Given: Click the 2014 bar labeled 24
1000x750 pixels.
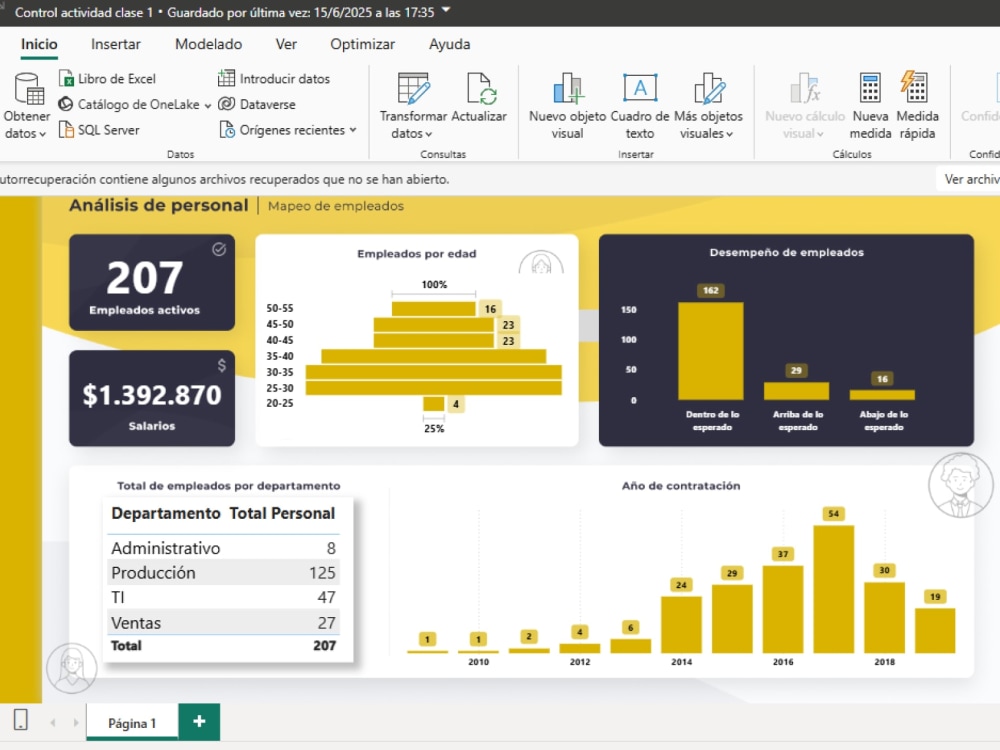Looking at the screenshot, I should pos(681,624).
